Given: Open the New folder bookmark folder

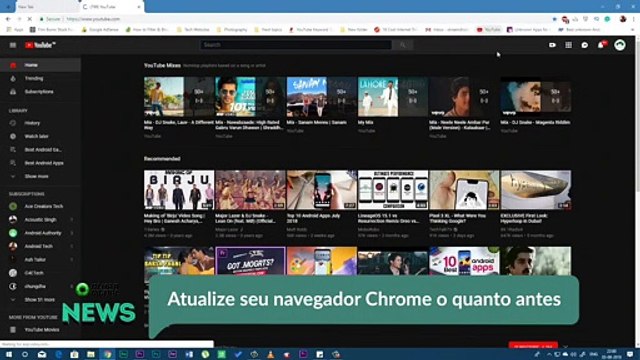Looking at the screenshot, I should pos(354,30).
